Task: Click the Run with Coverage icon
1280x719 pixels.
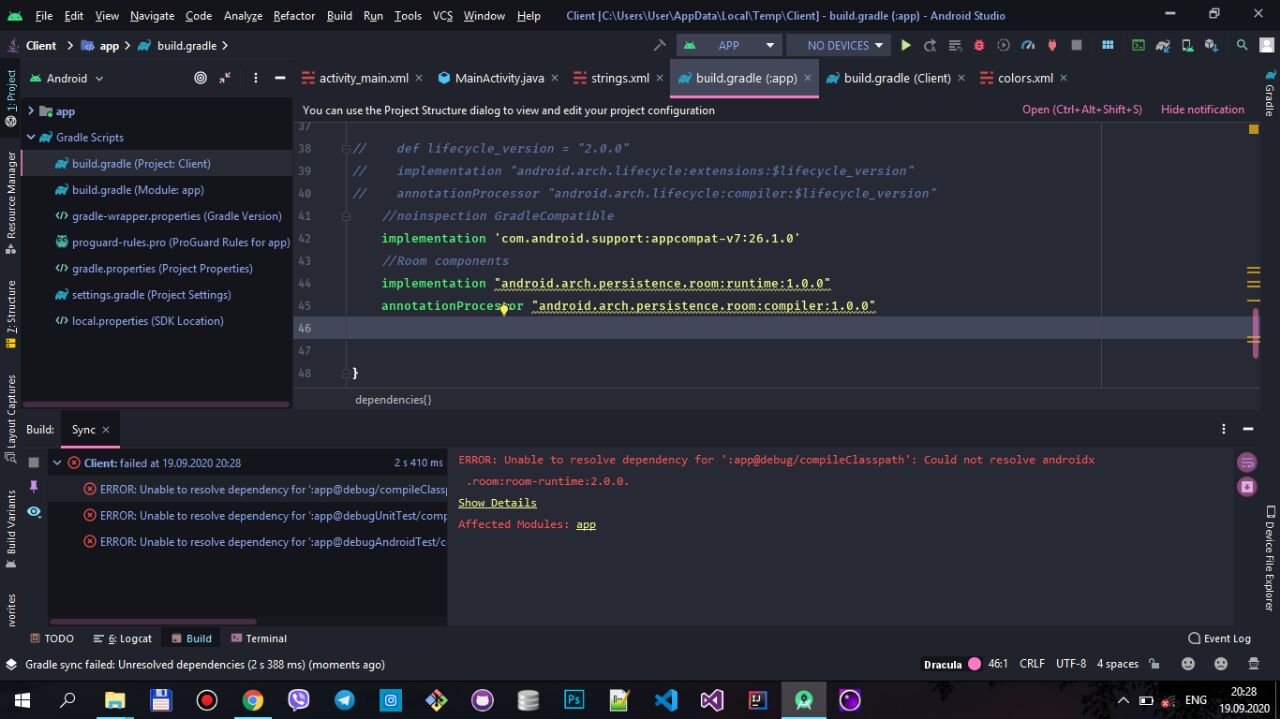Action: (x=1003, y=45)
